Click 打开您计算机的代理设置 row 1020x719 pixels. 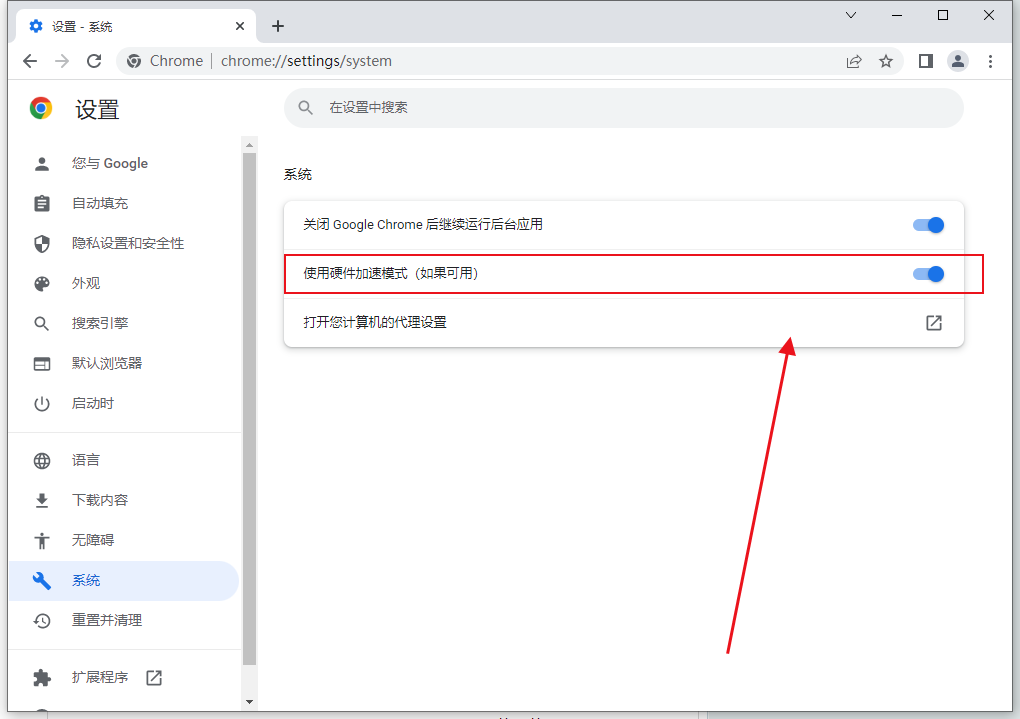pos(624,323)
